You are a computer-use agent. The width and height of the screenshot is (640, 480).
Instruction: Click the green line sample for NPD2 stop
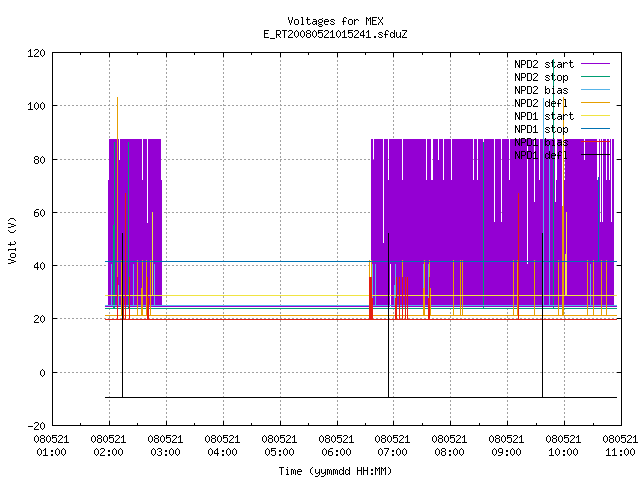596,77
